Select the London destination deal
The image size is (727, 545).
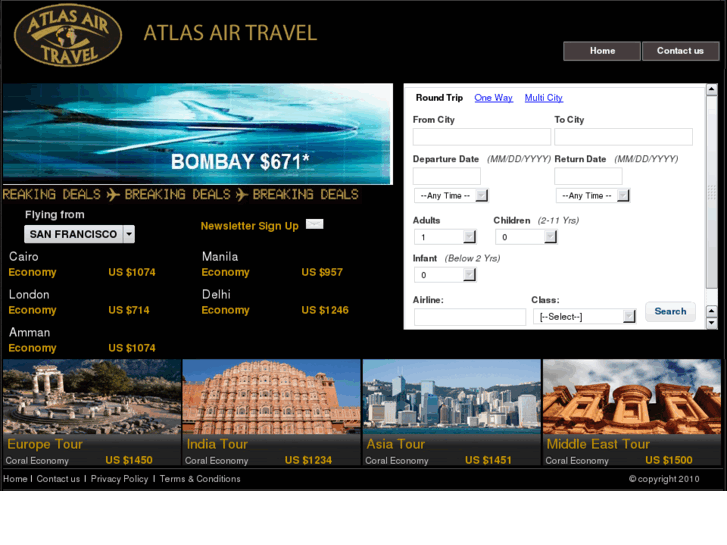[x=29, y=295]
